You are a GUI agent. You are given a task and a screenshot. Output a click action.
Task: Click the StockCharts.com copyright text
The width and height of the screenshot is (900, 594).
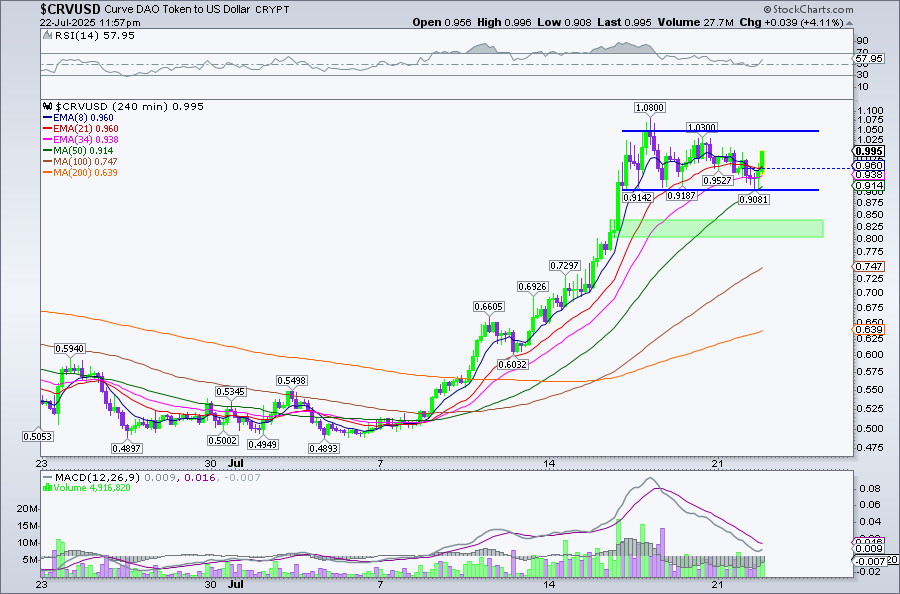808,9
